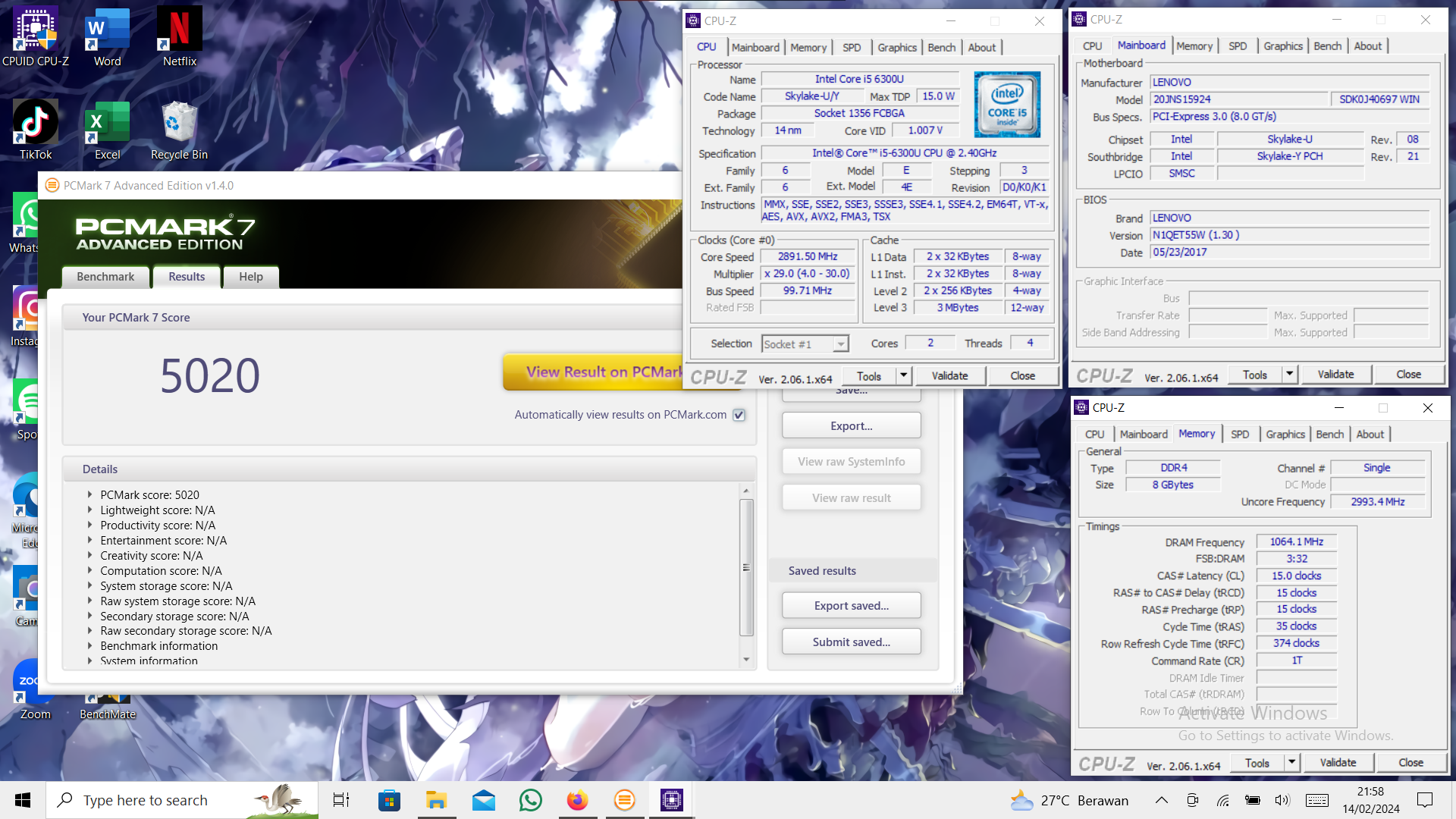Open the Word desktop shortcut
Viewport: 1456px width, 819px height.
107,36
